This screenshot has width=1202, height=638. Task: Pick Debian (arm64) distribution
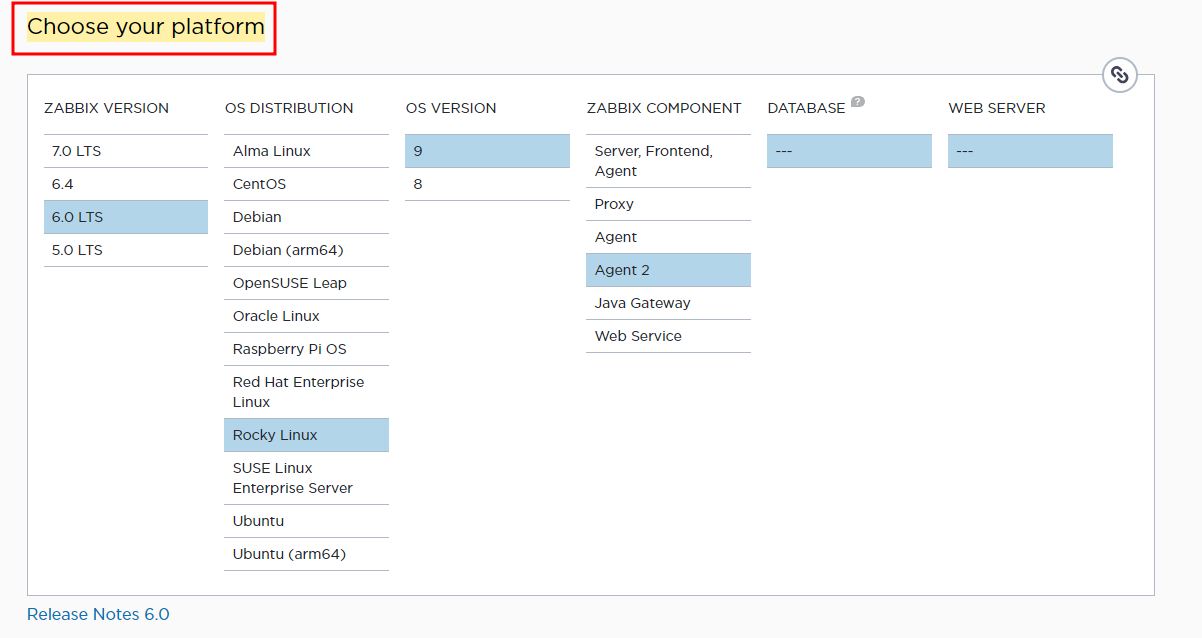point(306,250)
